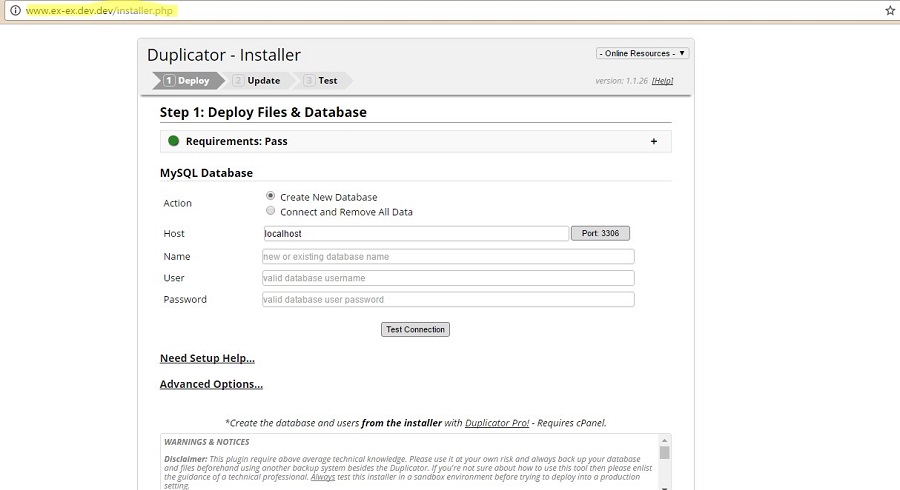Click scroll up arrow in warnings box
900x490 pixels.
click(x=664, y=440)
